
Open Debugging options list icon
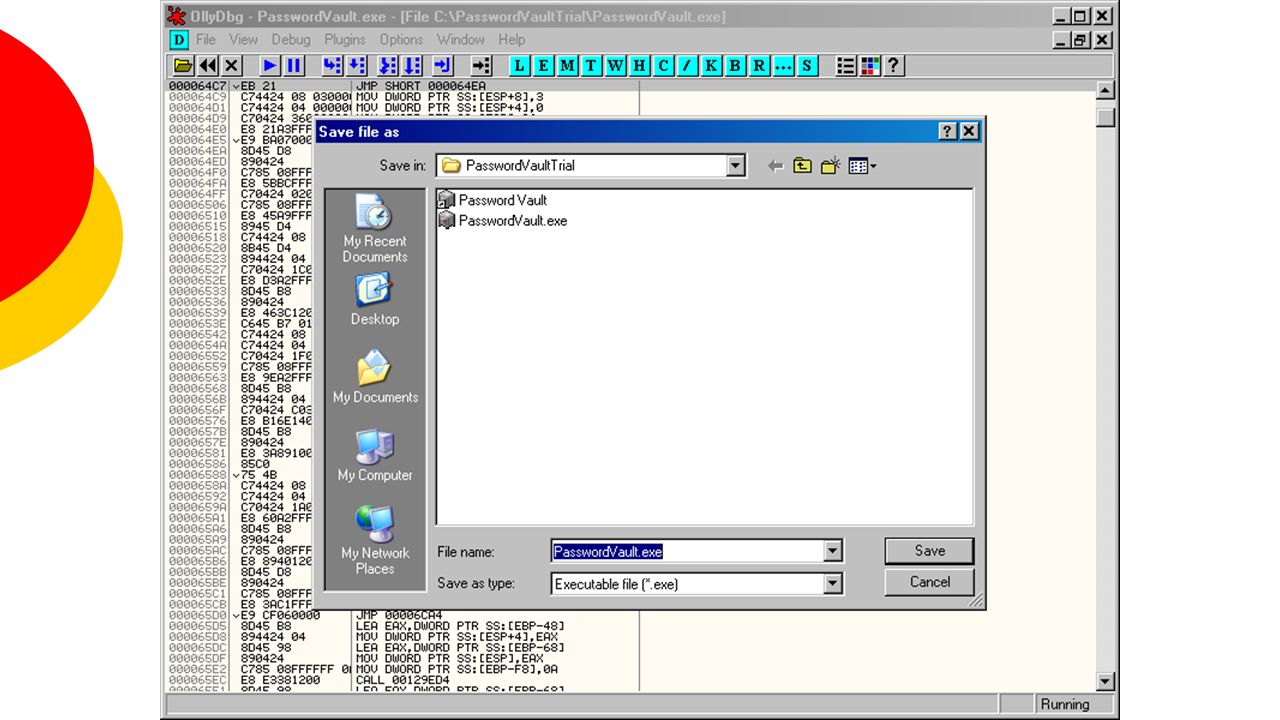point(846,66)
